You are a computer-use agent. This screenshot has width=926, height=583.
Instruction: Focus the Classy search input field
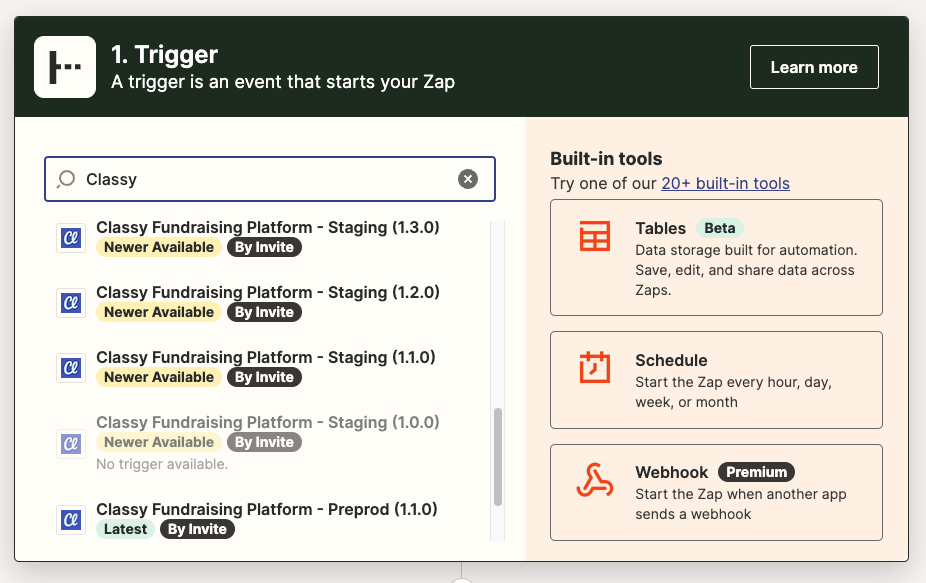coord(270,179)
